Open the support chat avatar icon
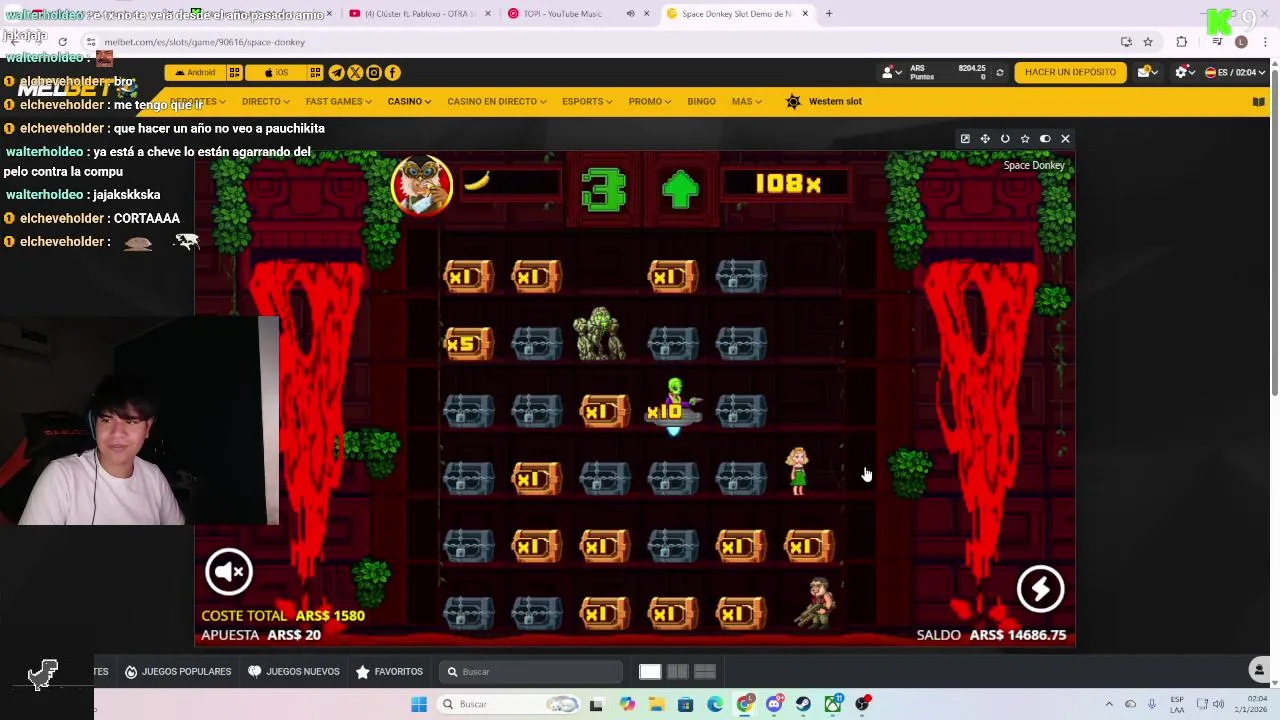Image resolution: width=1280 pixels, height=720 pixels. [x=1260, y=669]
